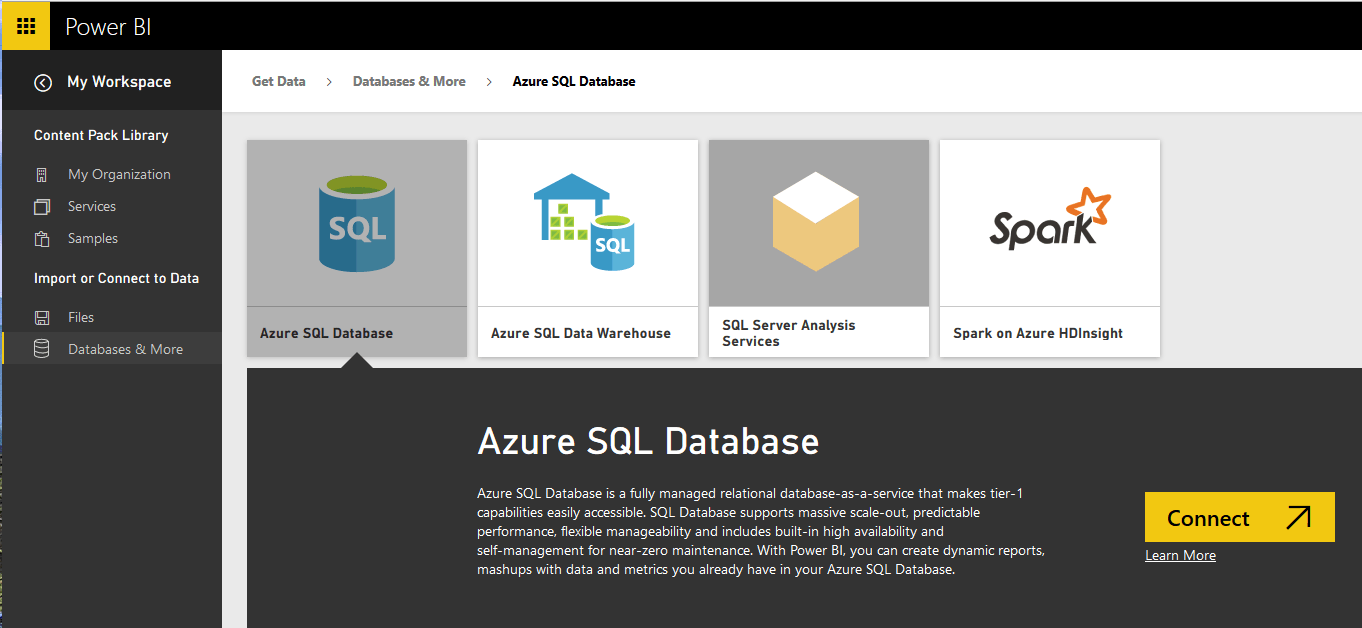
Task: Select the Spark on Azure HDInsight tile
Action: (1048, 248)
